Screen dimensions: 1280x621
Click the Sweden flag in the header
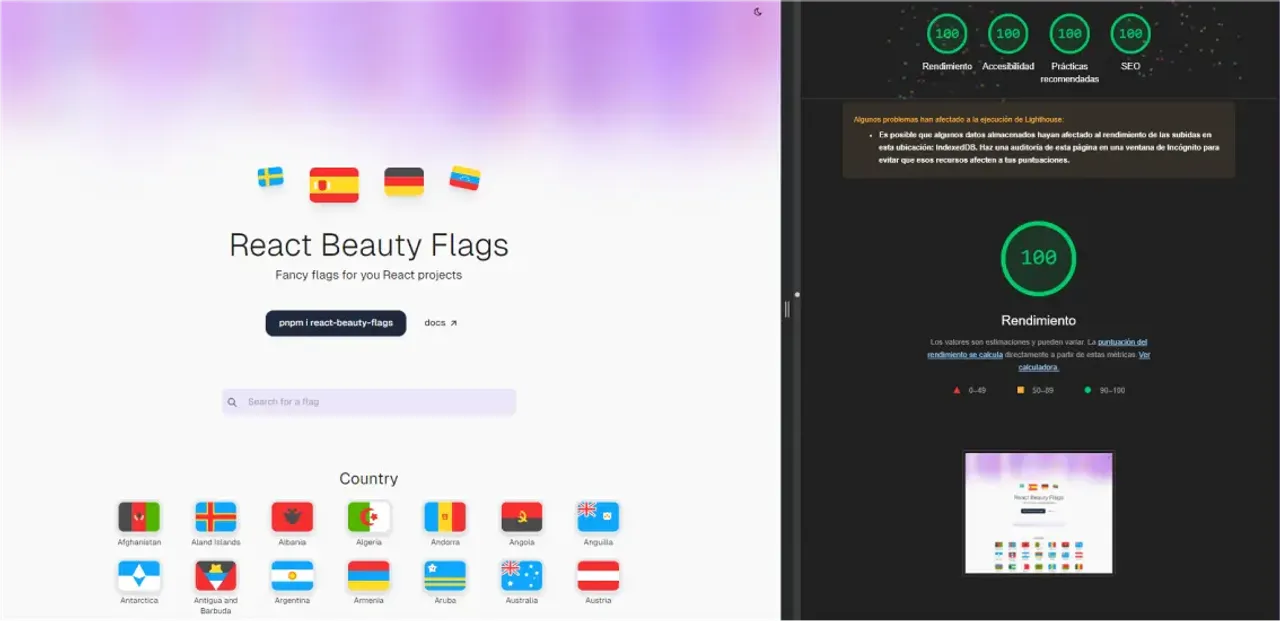tap(270, 177)
